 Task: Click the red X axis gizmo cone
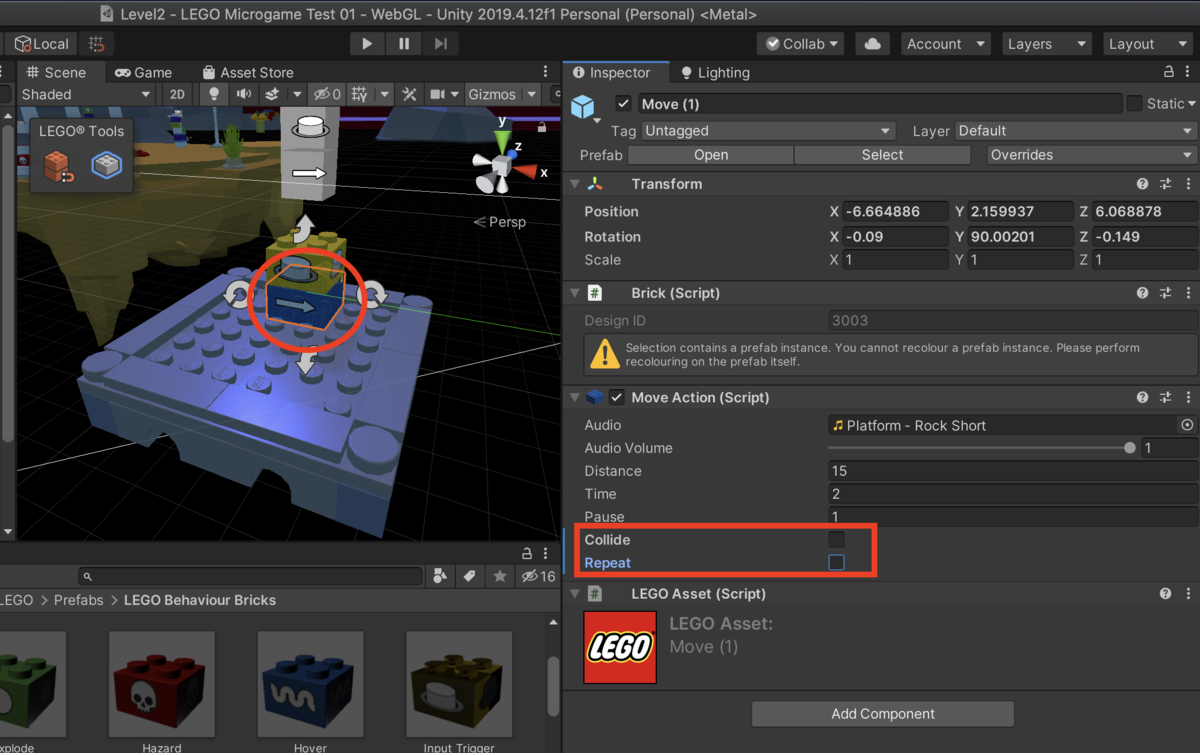[526, 172]
